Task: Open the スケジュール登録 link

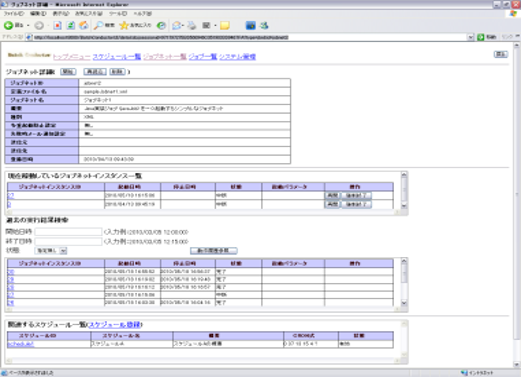Action: [x=114, y=324]
